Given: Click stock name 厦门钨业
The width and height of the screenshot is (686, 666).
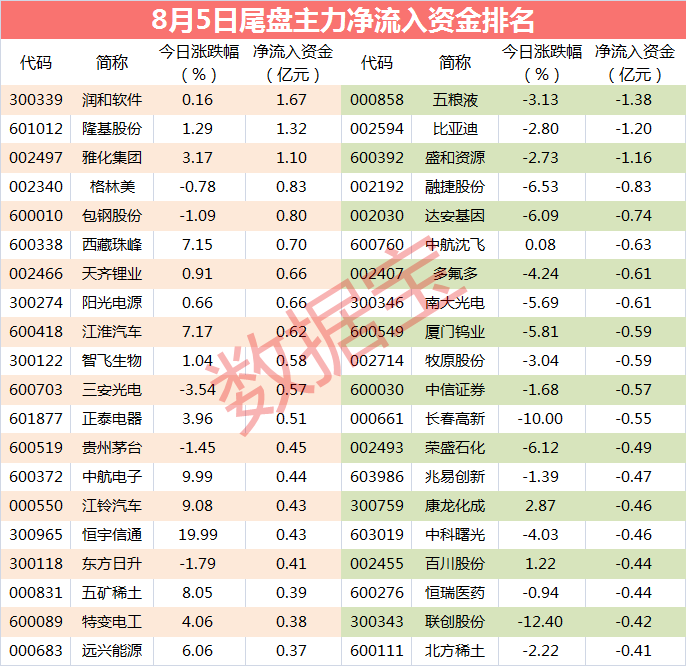Looking at the screenshot, I should point(455,332).
